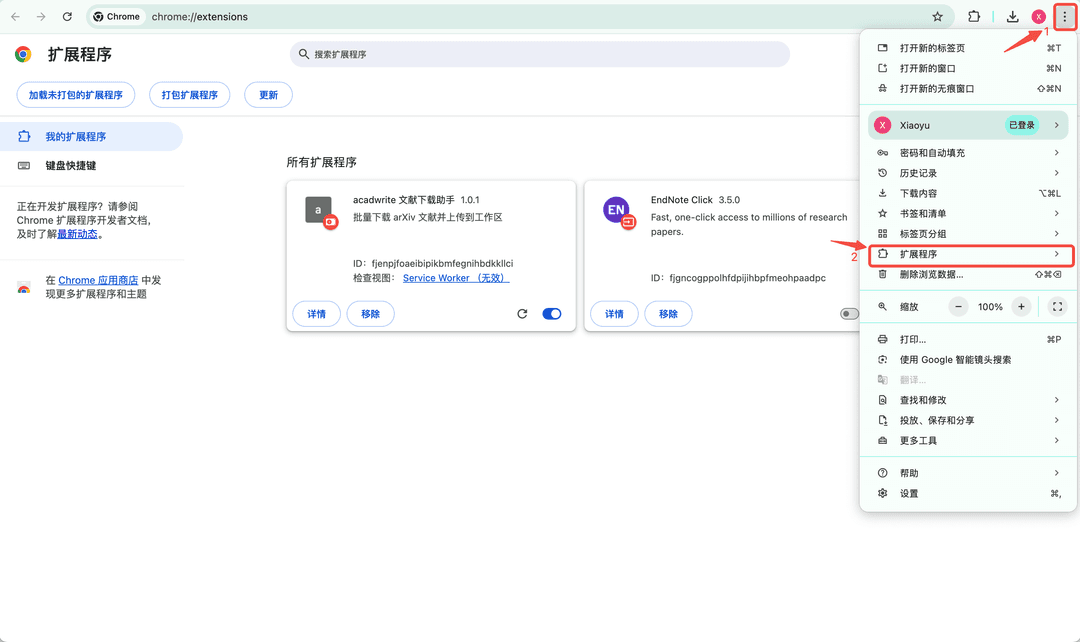Open 详情 for acadwrite extension

[316, 314]
